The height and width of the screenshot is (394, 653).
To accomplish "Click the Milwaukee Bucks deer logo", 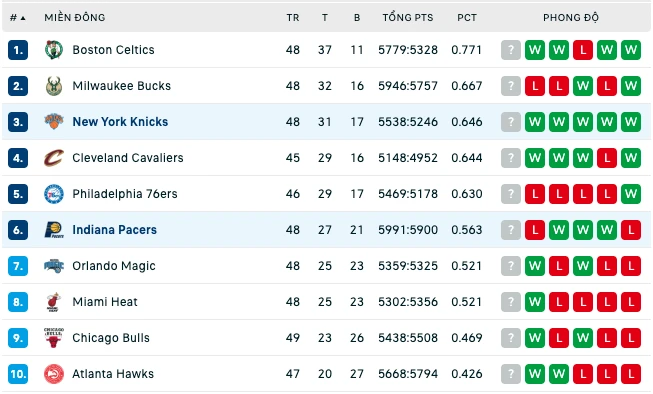I will [54, 86].
